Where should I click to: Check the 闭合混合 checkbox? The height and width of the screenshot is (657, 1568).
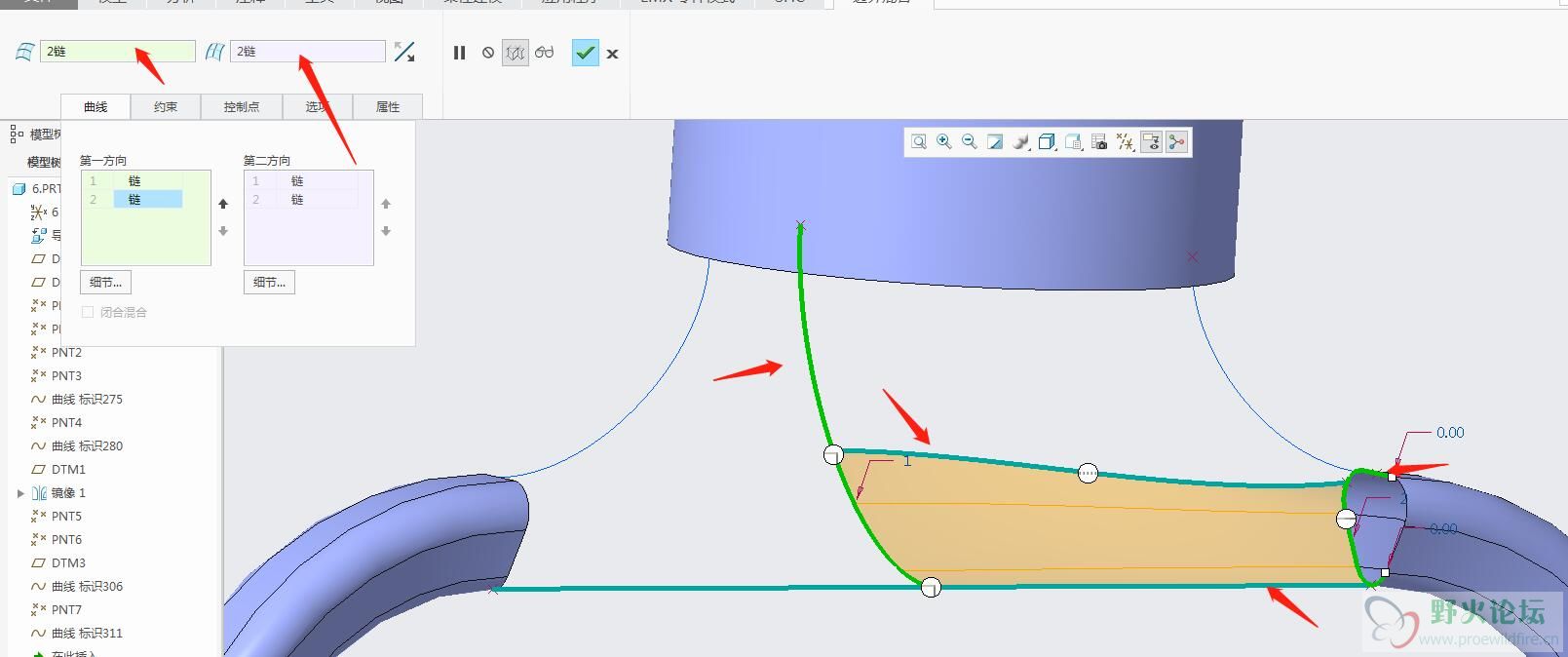pos(88,312)
